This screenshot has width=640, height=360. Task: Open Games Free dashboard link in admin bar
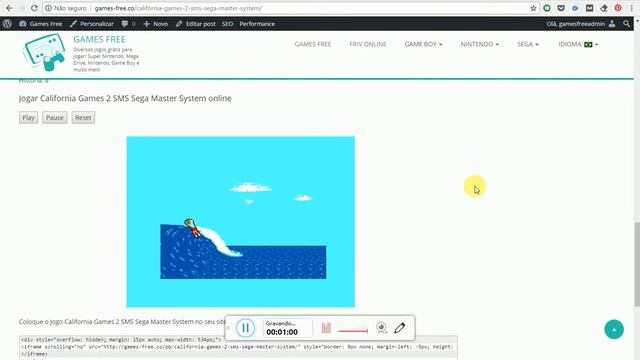[41, 24]
